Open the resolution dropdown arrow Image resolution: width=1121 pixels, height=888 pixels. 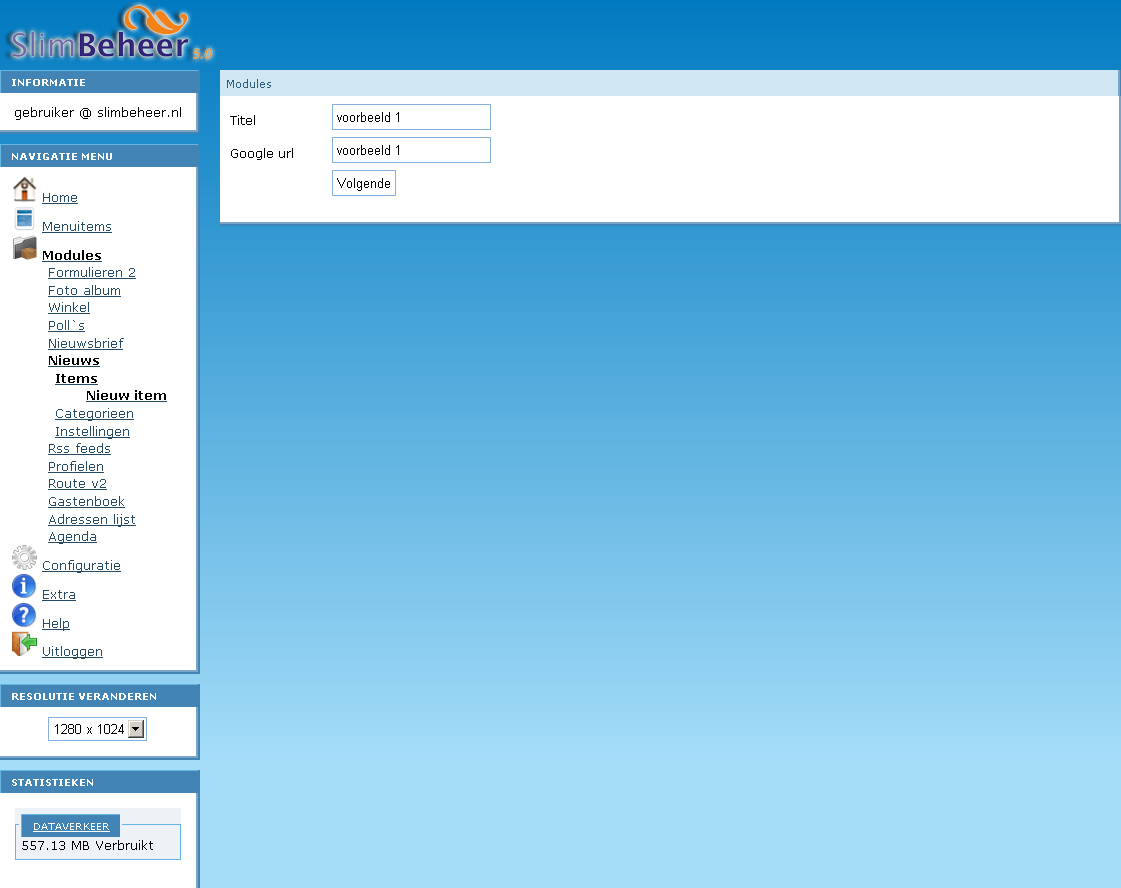(136, 729)
